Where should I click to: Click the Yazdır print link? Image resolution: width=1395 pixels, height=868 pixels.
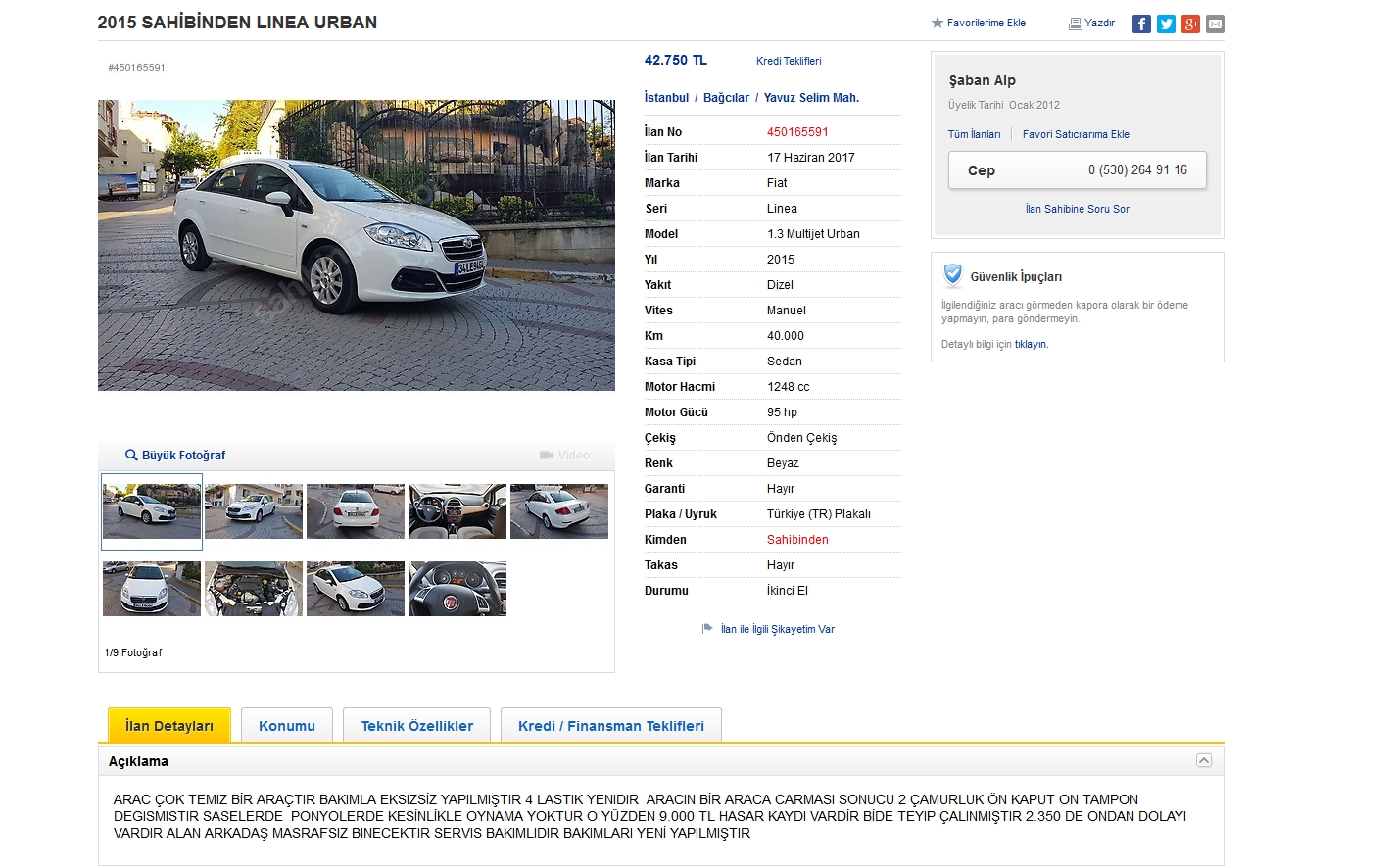(x=1091, y=23)
